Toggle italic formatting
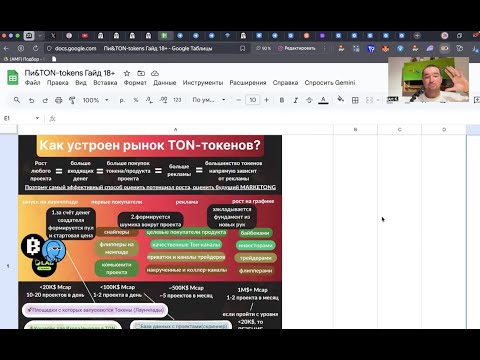The width and height of the screenshot is (480, 360). tap(295, 100)
